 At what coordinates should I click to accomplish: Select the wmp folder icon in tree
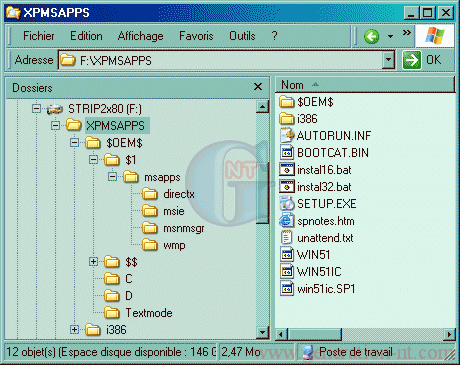pos(150,245)
